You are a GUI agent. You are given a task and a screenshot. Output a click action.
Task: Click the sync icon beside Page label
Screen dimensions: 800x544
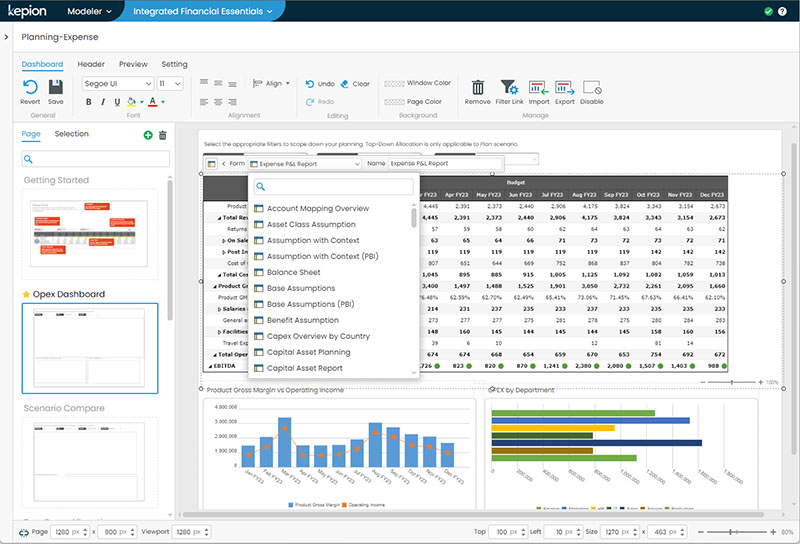24,532
